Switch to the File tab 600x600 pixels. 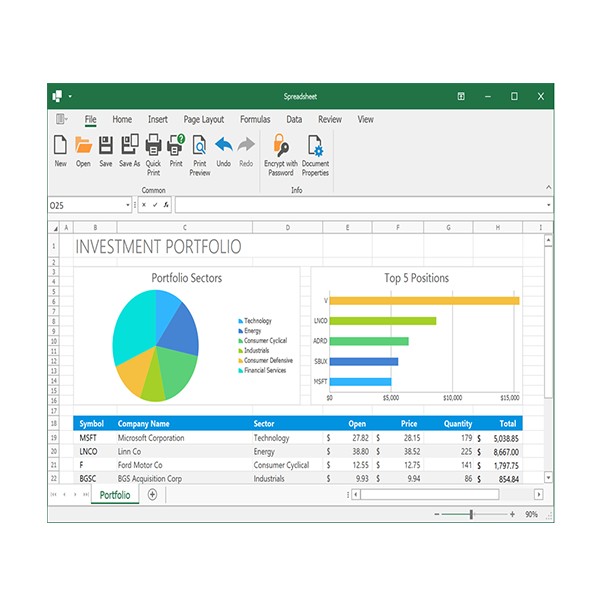click(x=91, y=119)
